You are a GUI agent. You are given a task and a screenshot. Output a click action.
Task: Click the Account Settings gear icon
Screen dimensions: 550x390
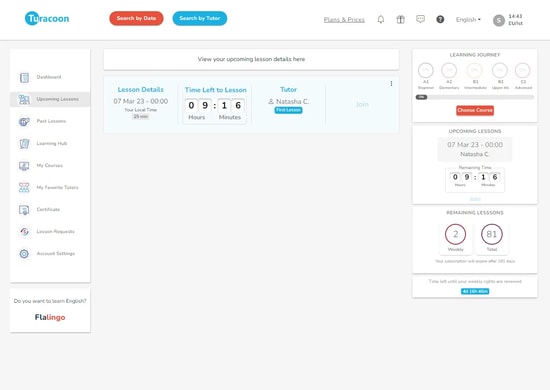[24, 254]
